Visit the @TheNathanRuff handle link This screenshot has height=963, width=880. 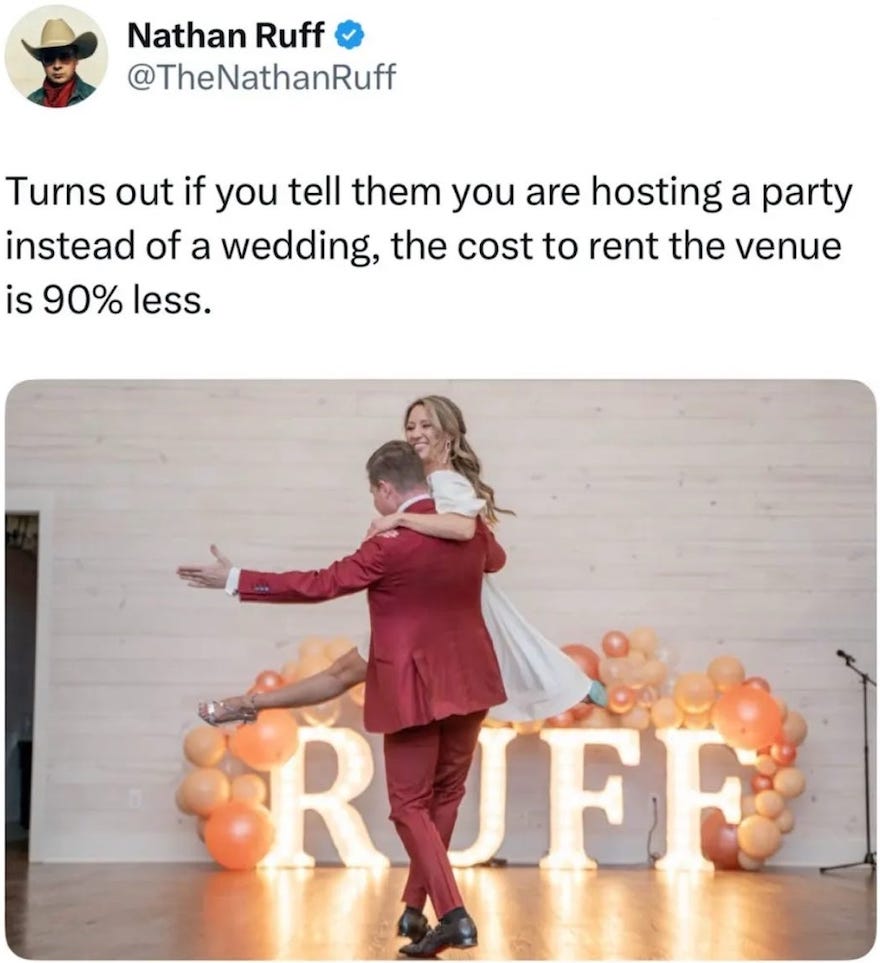pyautogui.click(x=262, y=77)
